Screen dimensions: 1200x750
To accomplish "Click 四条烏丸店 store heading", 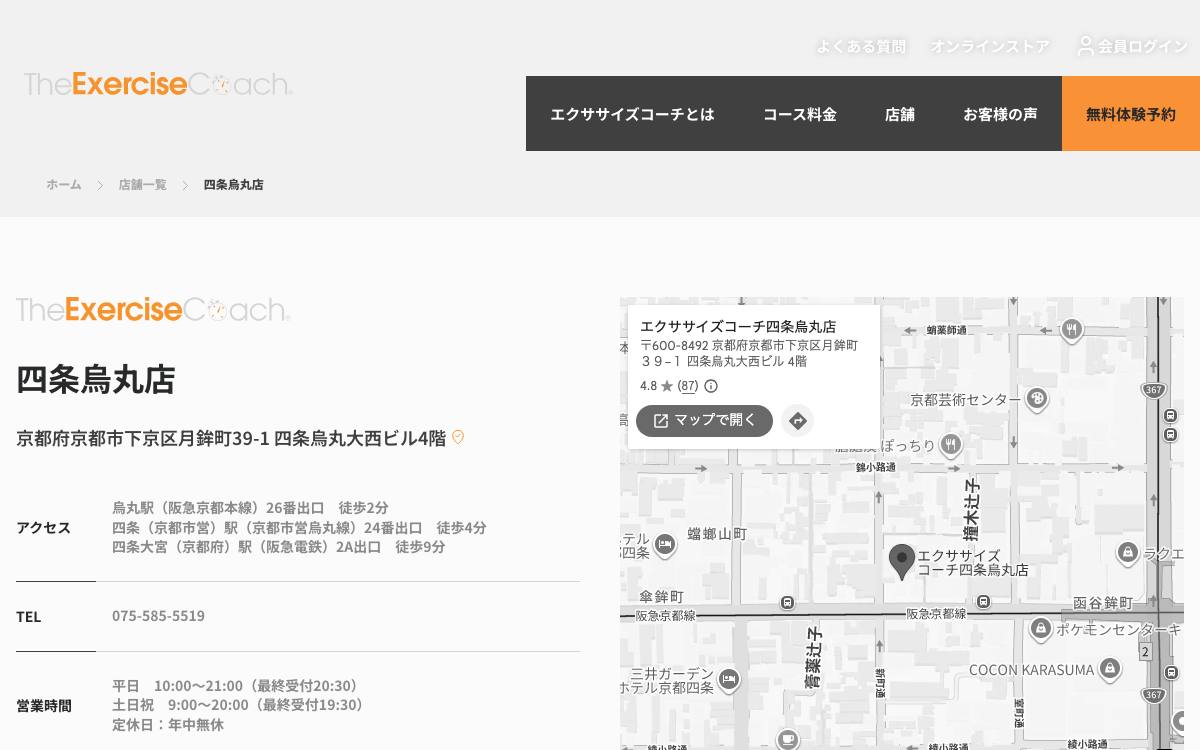I will click(x=96, y=380).
